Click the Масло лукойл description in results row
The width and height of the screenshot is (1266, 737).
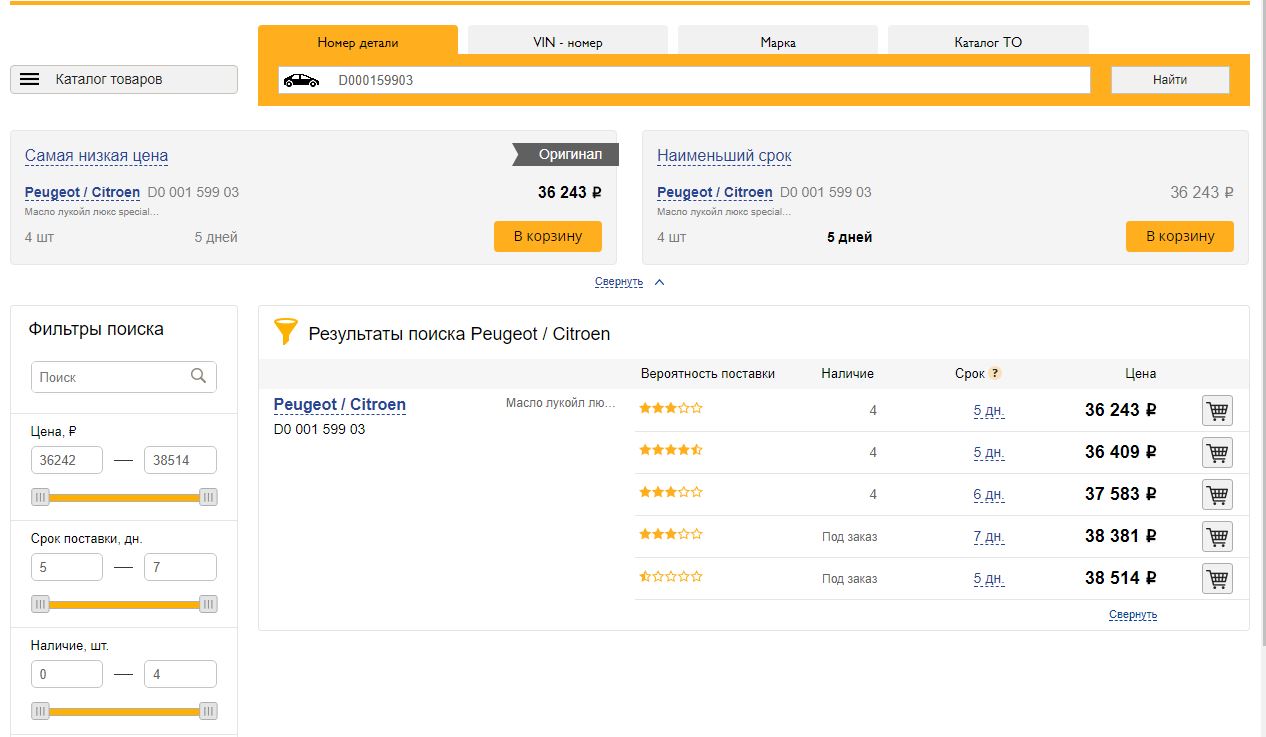click(x=561, y=403)
